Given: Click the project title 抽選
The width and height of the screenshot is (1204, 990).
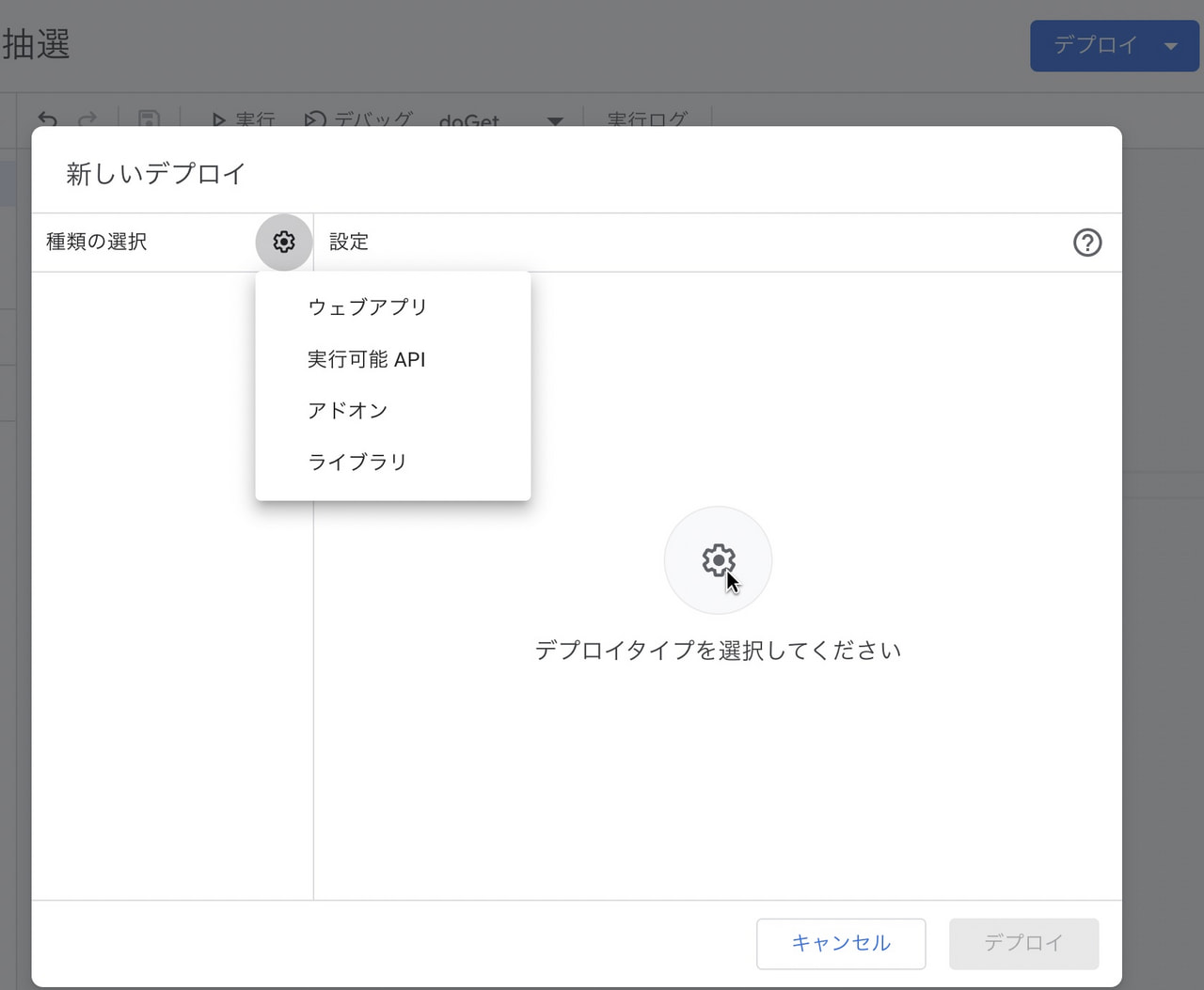Looking at the screenshot, I should [x=36, y=44].
